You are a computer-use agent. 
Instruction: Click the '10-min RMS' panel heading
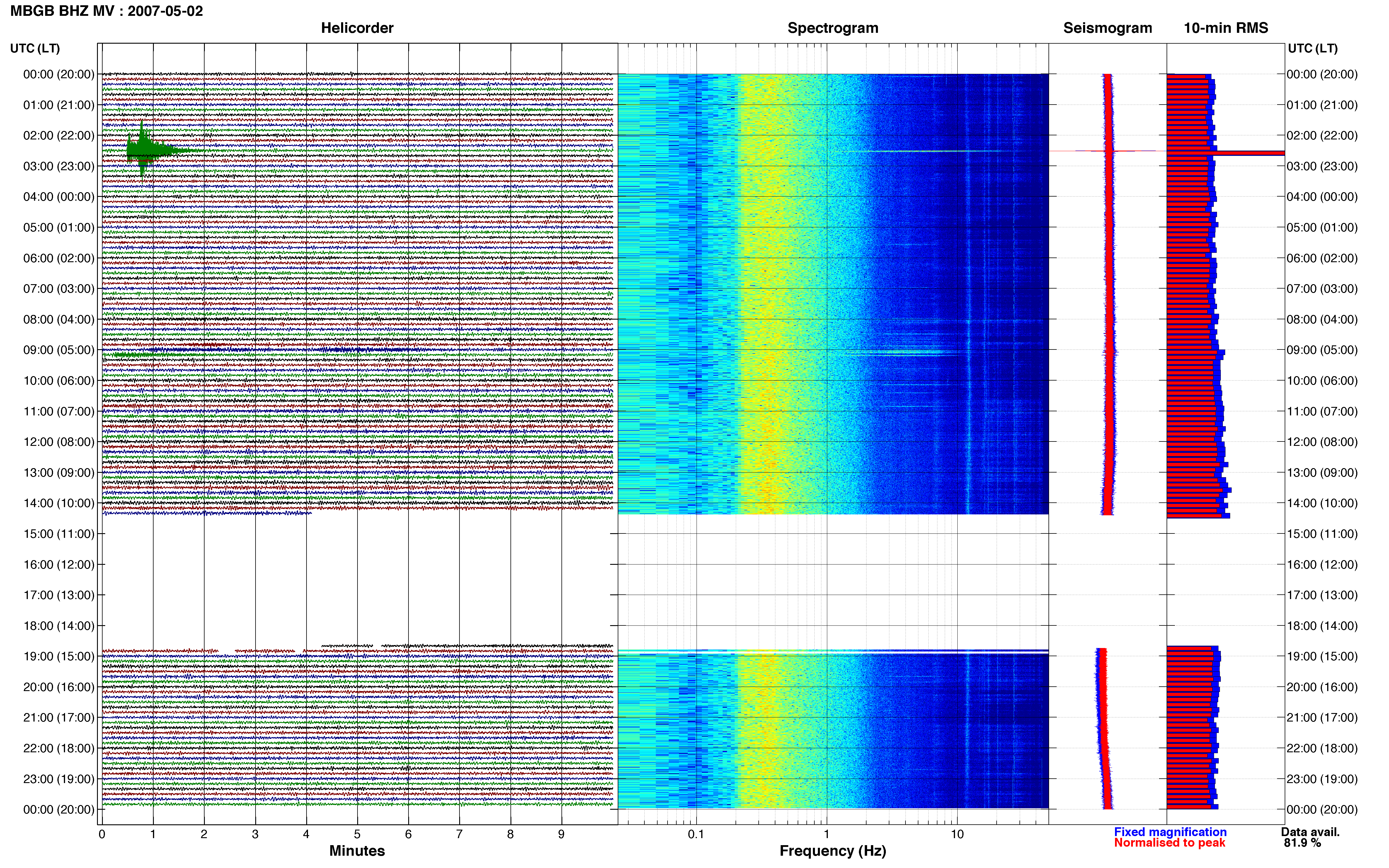click(1226, 28)
